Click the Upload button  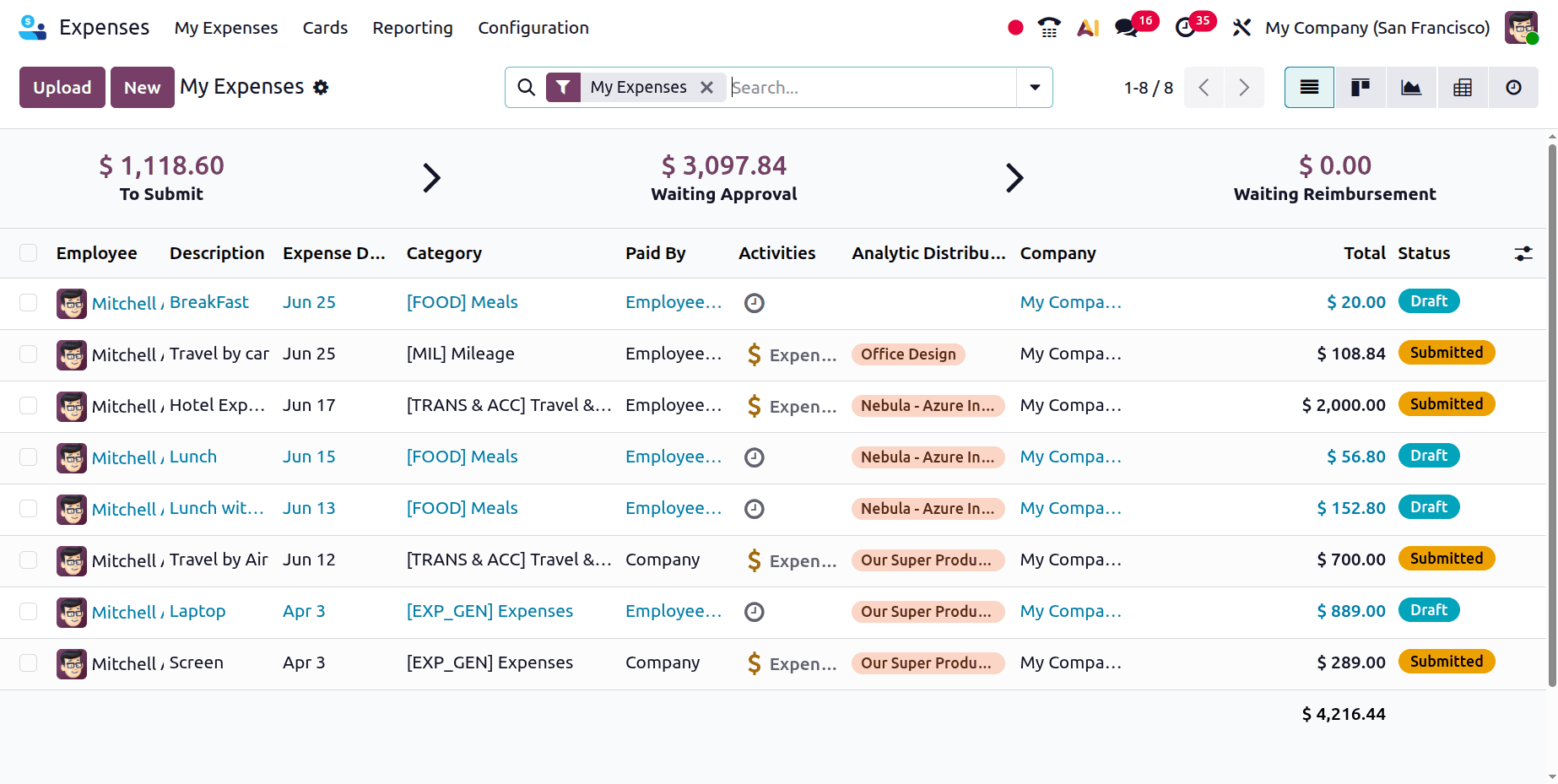(62, 87)
